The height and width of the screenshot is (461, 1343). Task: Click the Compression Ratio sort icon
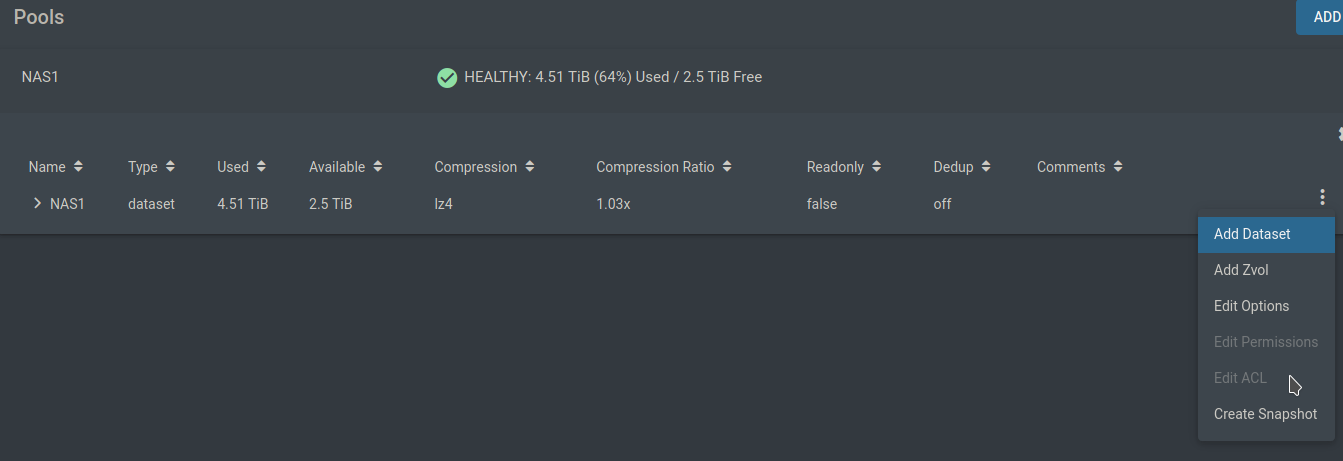[x=727, y=167]
